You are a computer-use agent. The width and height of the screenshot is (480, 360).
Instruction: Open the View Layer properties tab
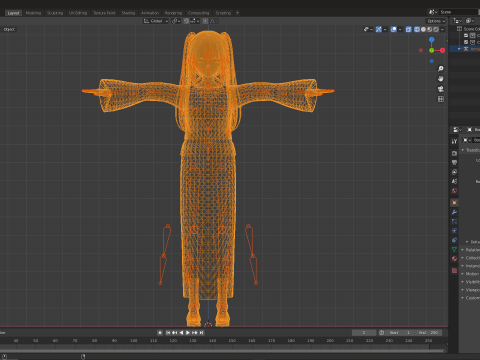(x=454, y=172)
